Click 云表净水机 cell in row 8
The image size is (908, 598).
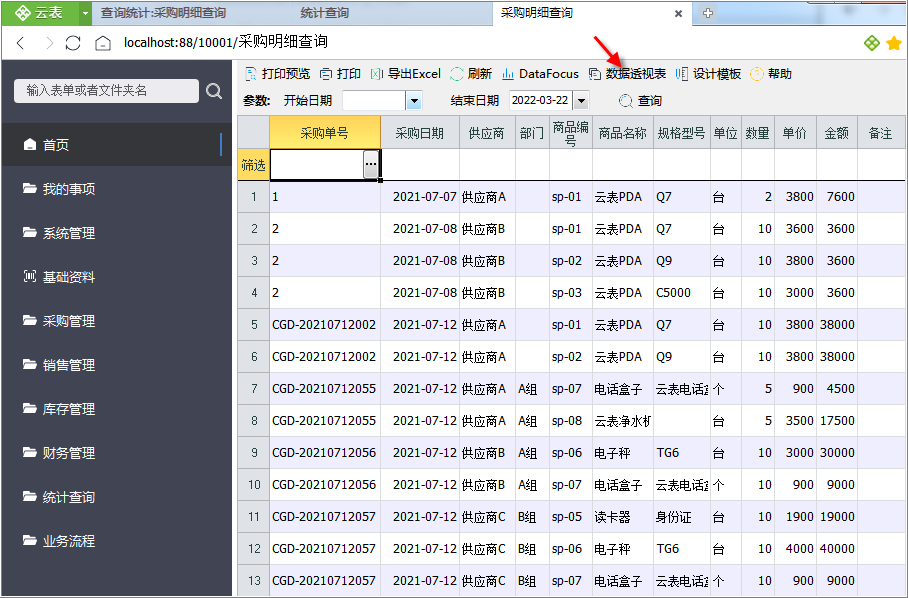coord(623,421)
